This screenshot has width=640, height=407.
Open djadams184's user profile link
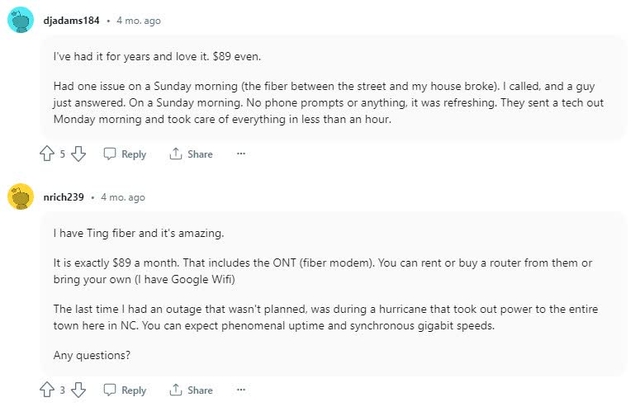[x=70, y=21]
